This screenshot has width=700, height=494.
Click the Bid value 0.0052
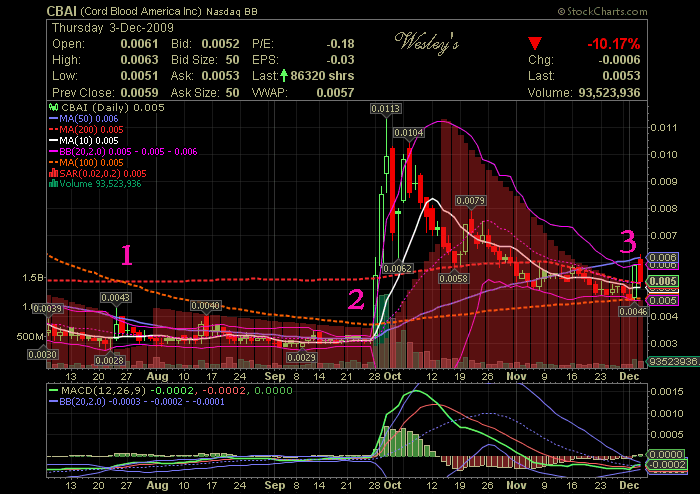pyautogui.click(x=220, y=44)
